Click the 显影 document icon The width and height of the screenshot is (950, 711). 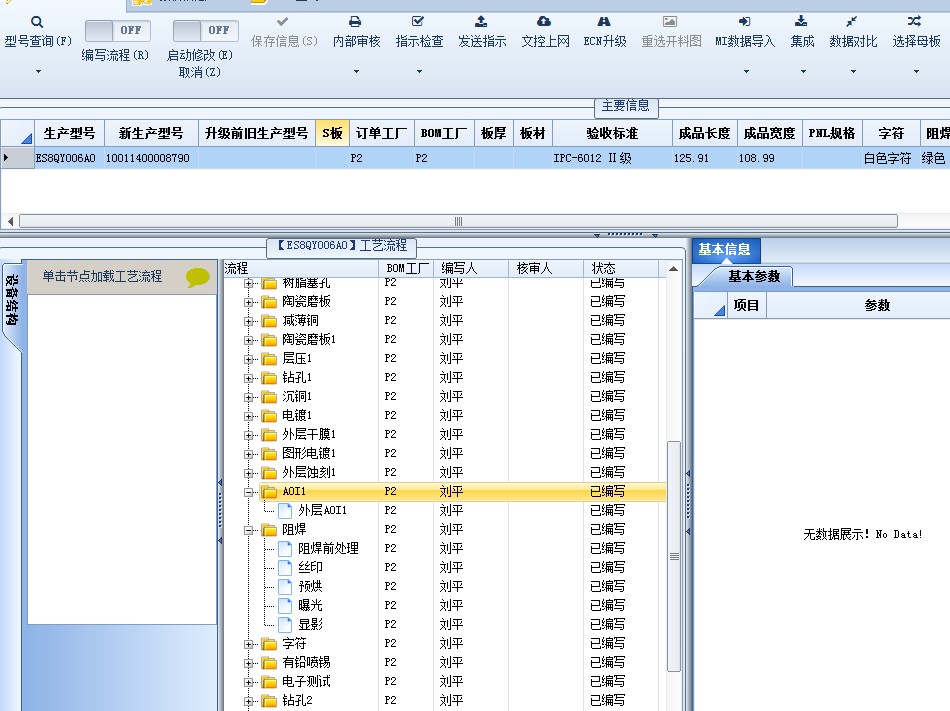[285, 624]
